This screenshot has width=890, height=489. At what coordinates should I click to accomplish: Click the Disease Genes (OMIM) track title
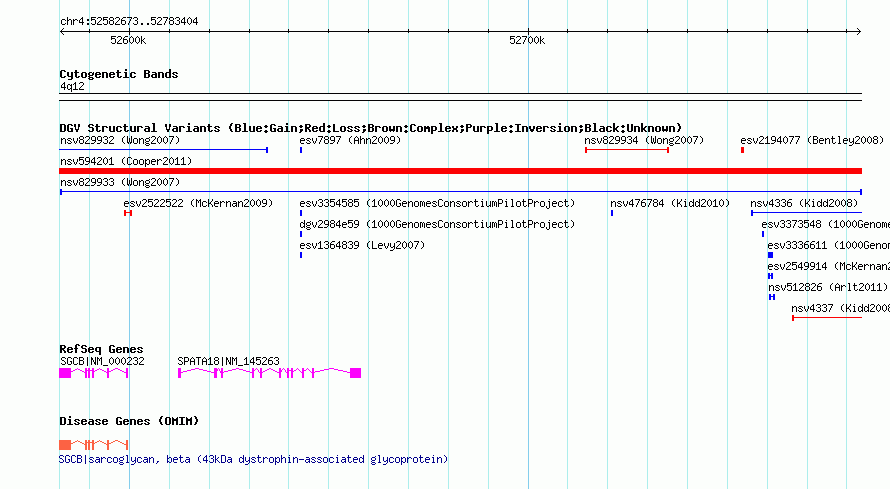129,421
